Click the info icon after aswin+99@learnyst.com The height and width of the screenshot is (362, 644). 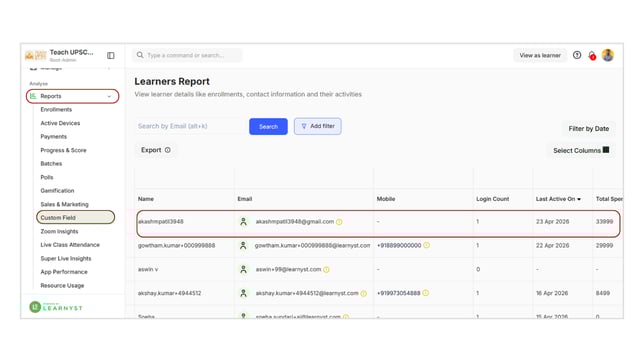point(326,270)
